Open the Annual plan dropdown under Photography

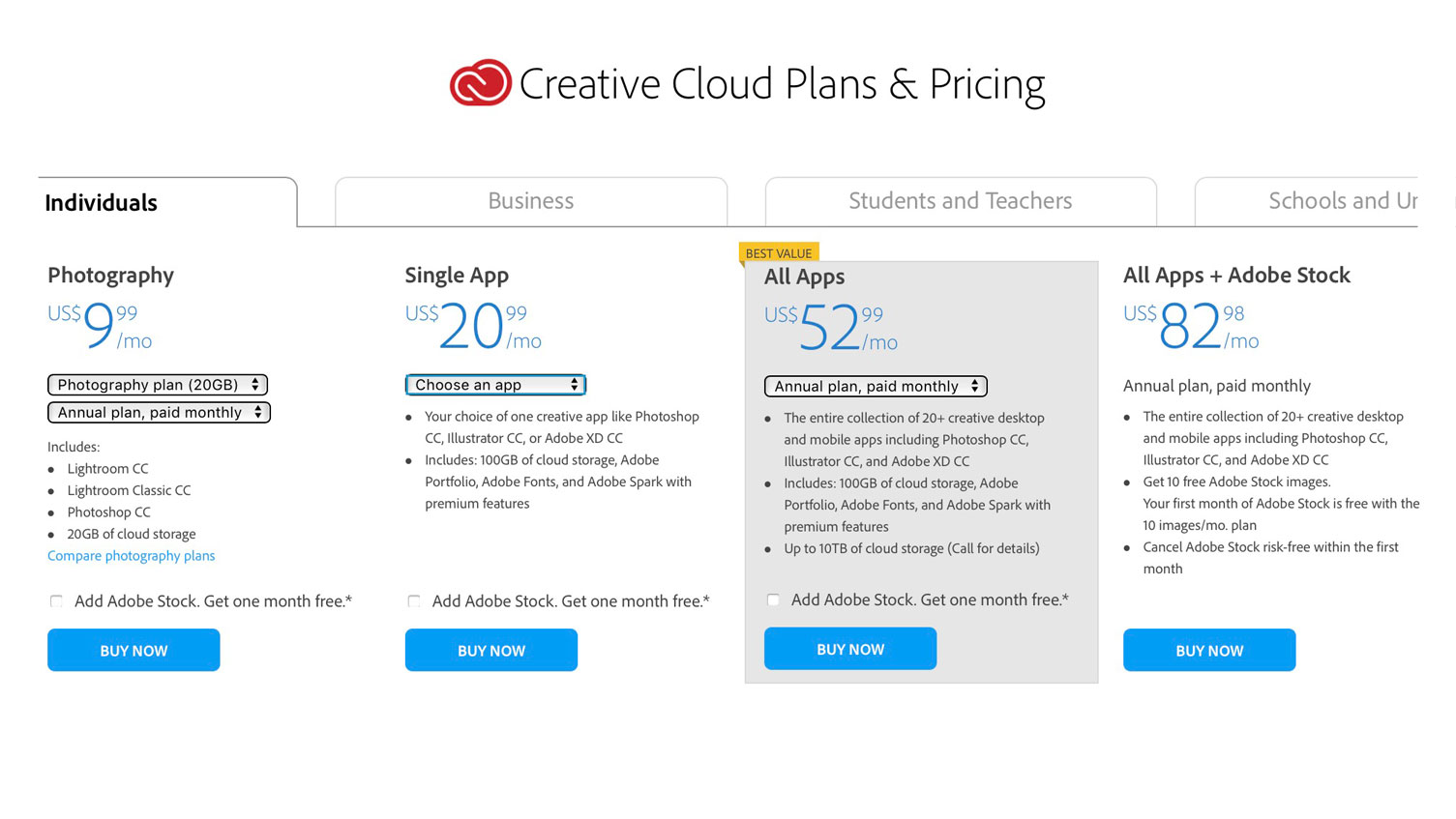coord(159,413)
